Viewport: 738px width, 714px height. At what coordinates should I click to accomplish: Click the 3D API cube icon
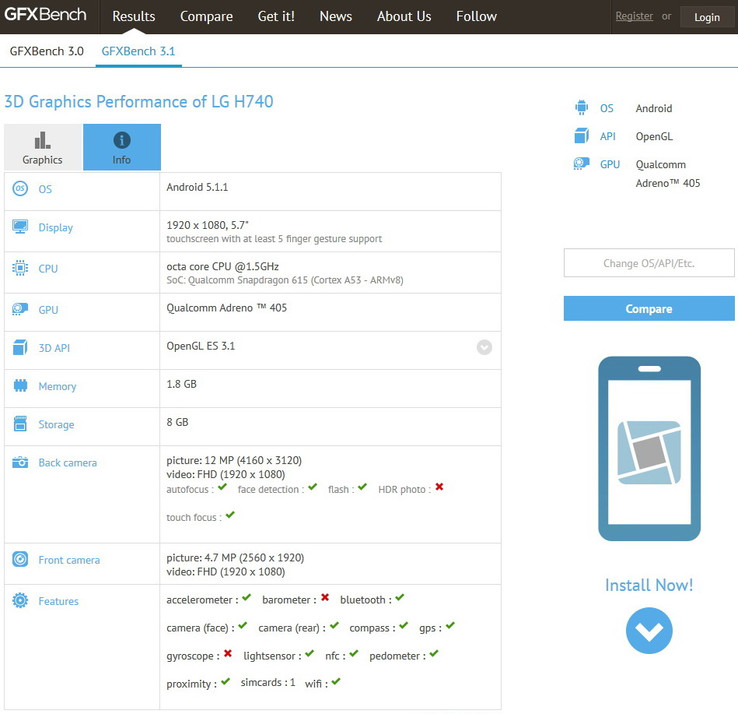tap(20, 347)
